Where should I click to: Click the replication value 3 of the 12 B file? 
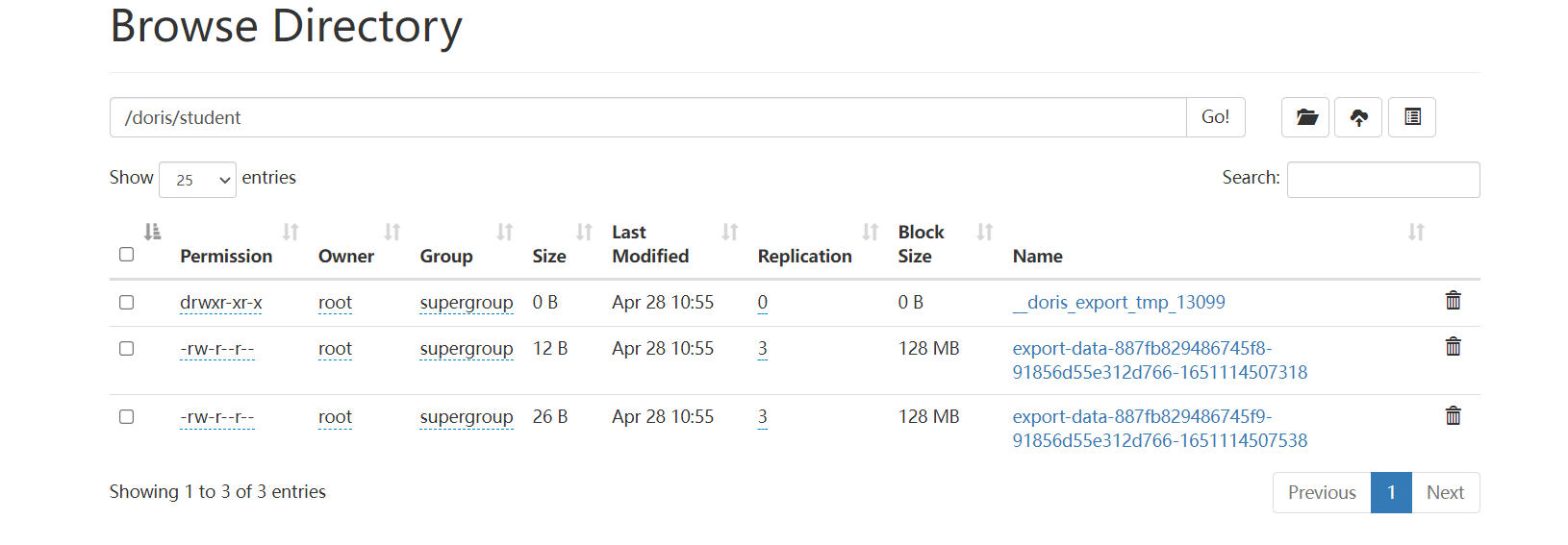(x=762, y=349)
